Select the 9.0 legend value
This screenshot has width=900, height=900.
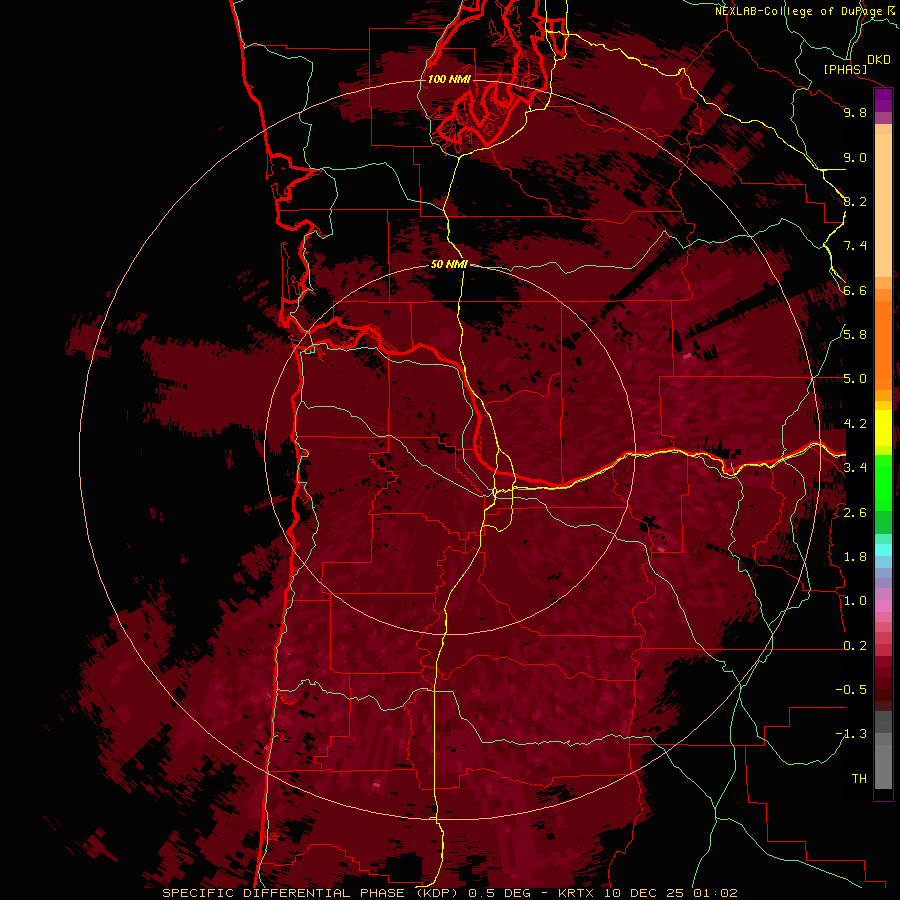click(x=855, y=157)
